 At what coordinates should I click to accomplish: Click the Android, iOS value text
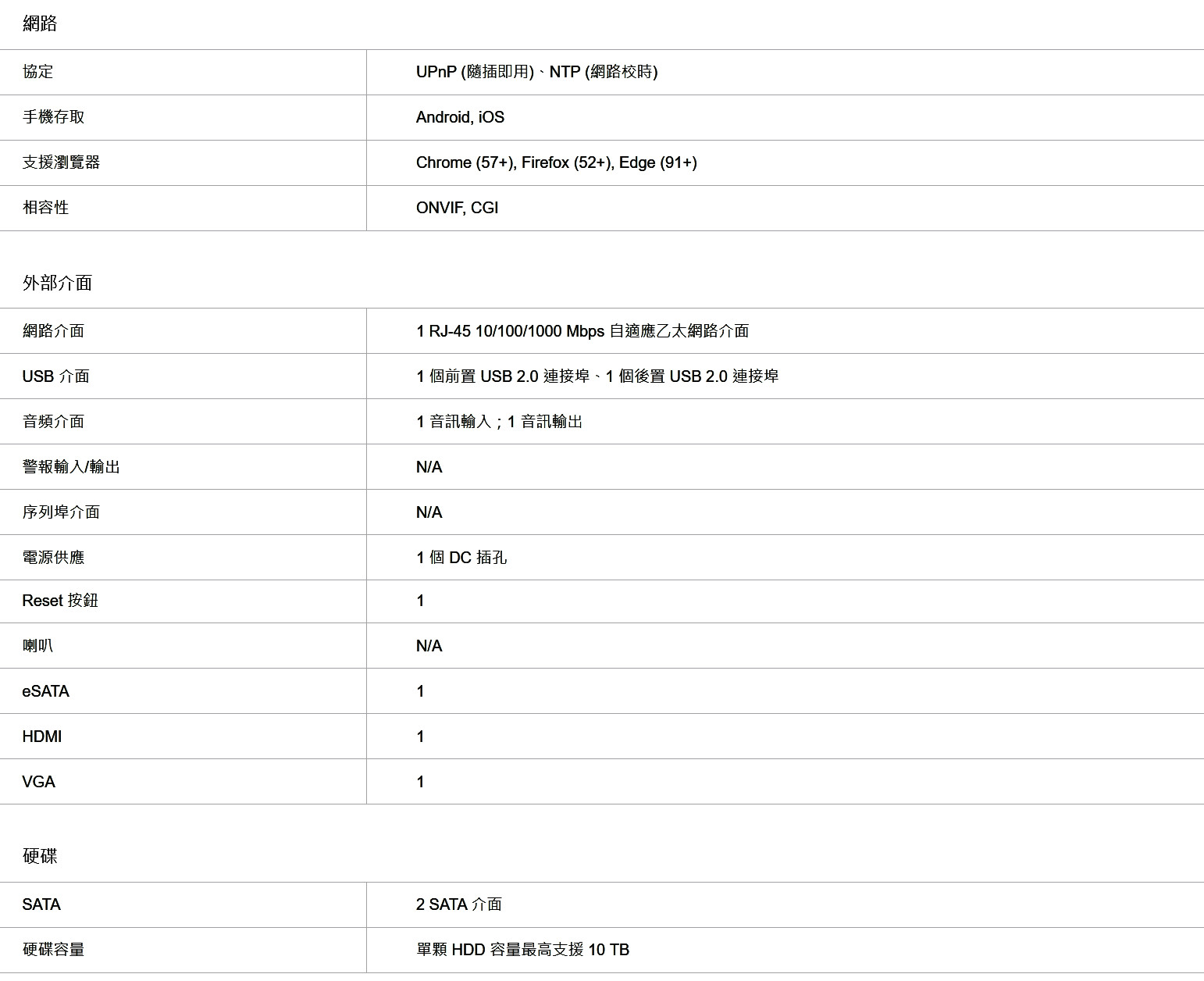pyautogui.click(x=460, y=117)
